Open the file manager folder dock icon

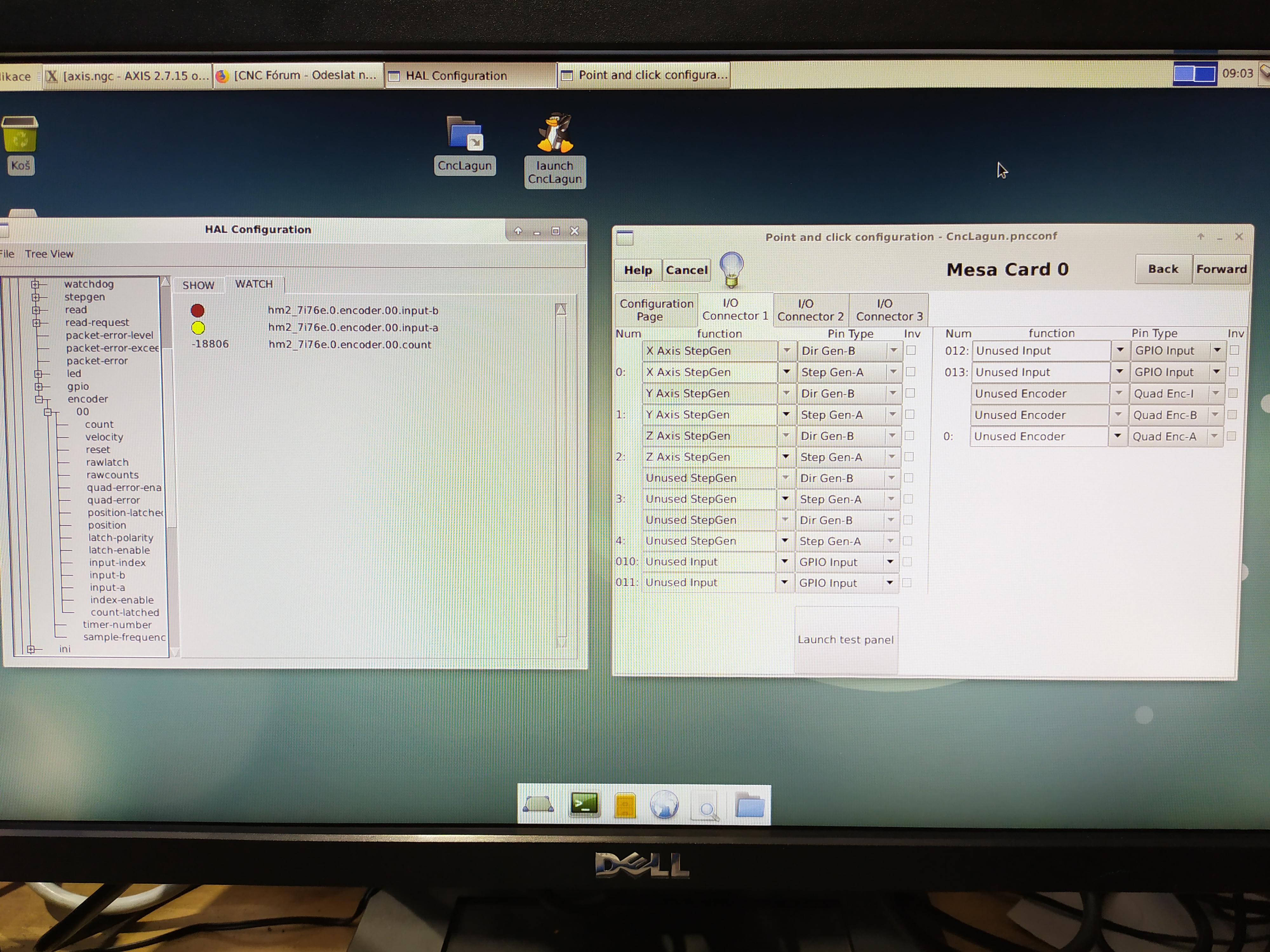click(x=749, y=805)
